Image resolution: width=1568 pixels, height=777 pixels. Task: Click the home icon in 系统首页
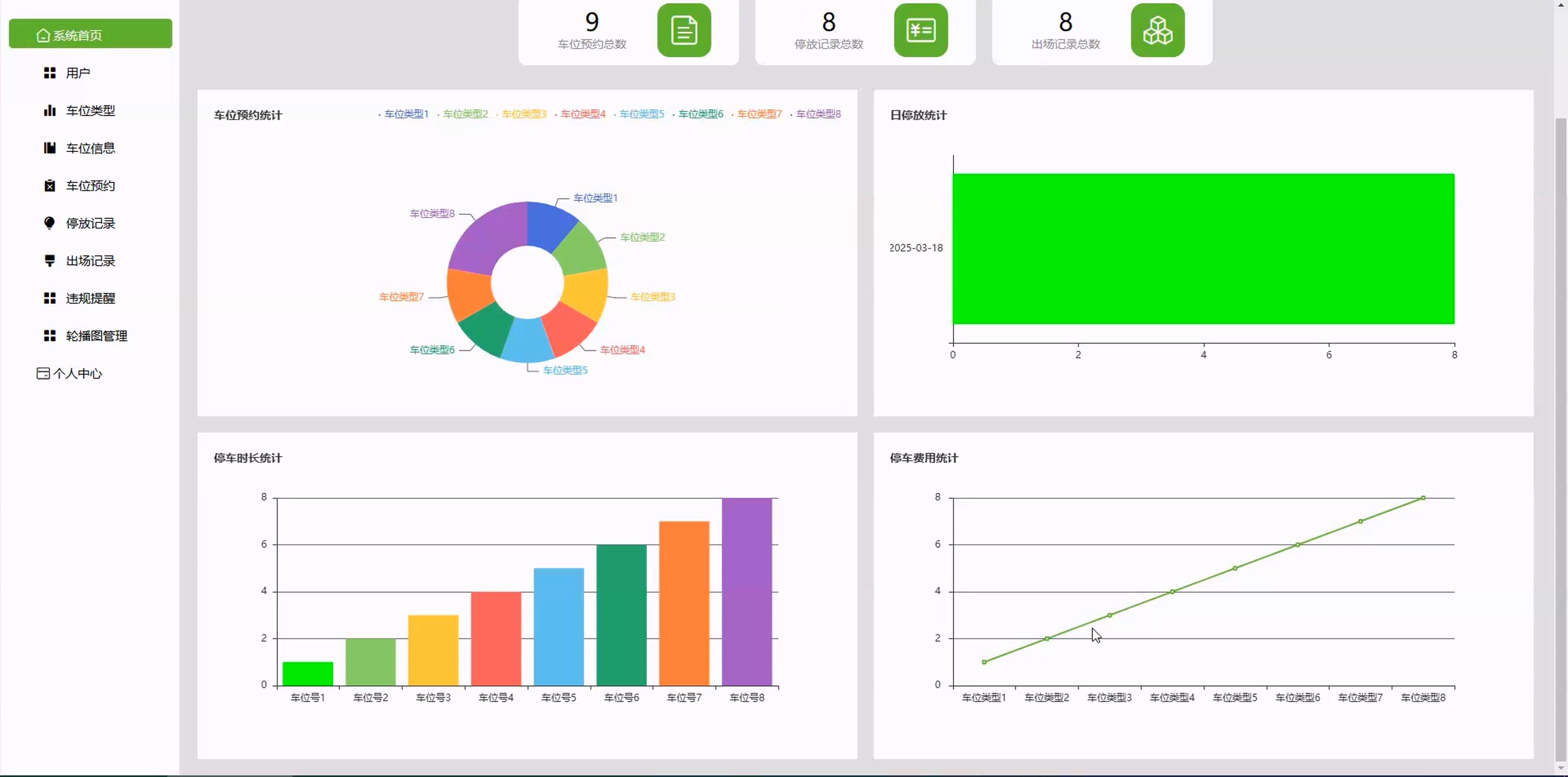coord(43,36)
